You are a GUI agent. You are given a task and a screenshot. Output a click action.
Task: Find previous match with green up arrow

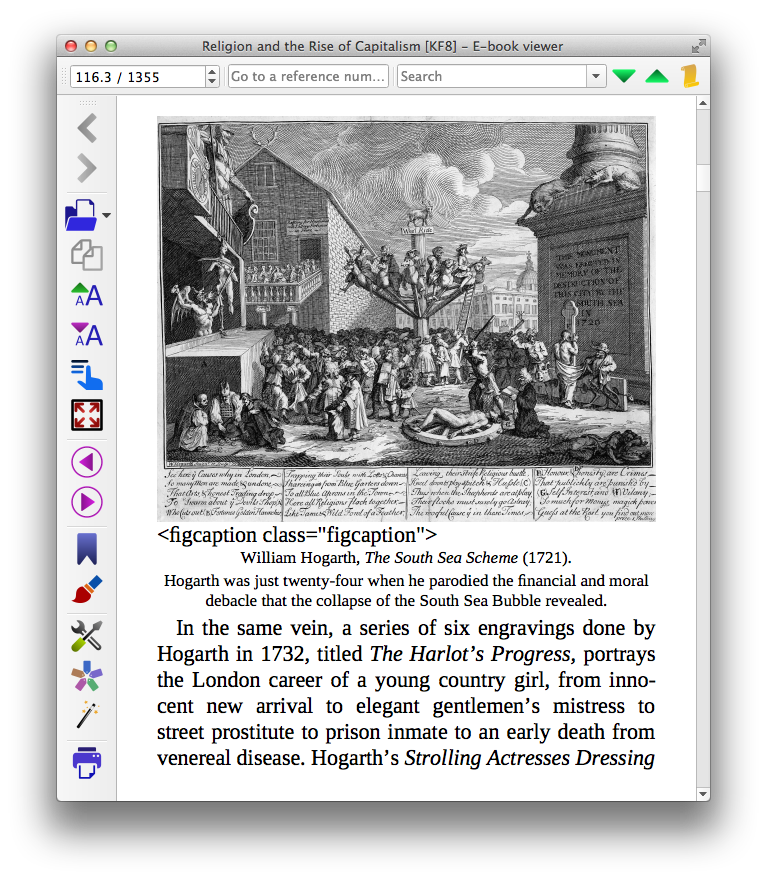coord(657,76)
